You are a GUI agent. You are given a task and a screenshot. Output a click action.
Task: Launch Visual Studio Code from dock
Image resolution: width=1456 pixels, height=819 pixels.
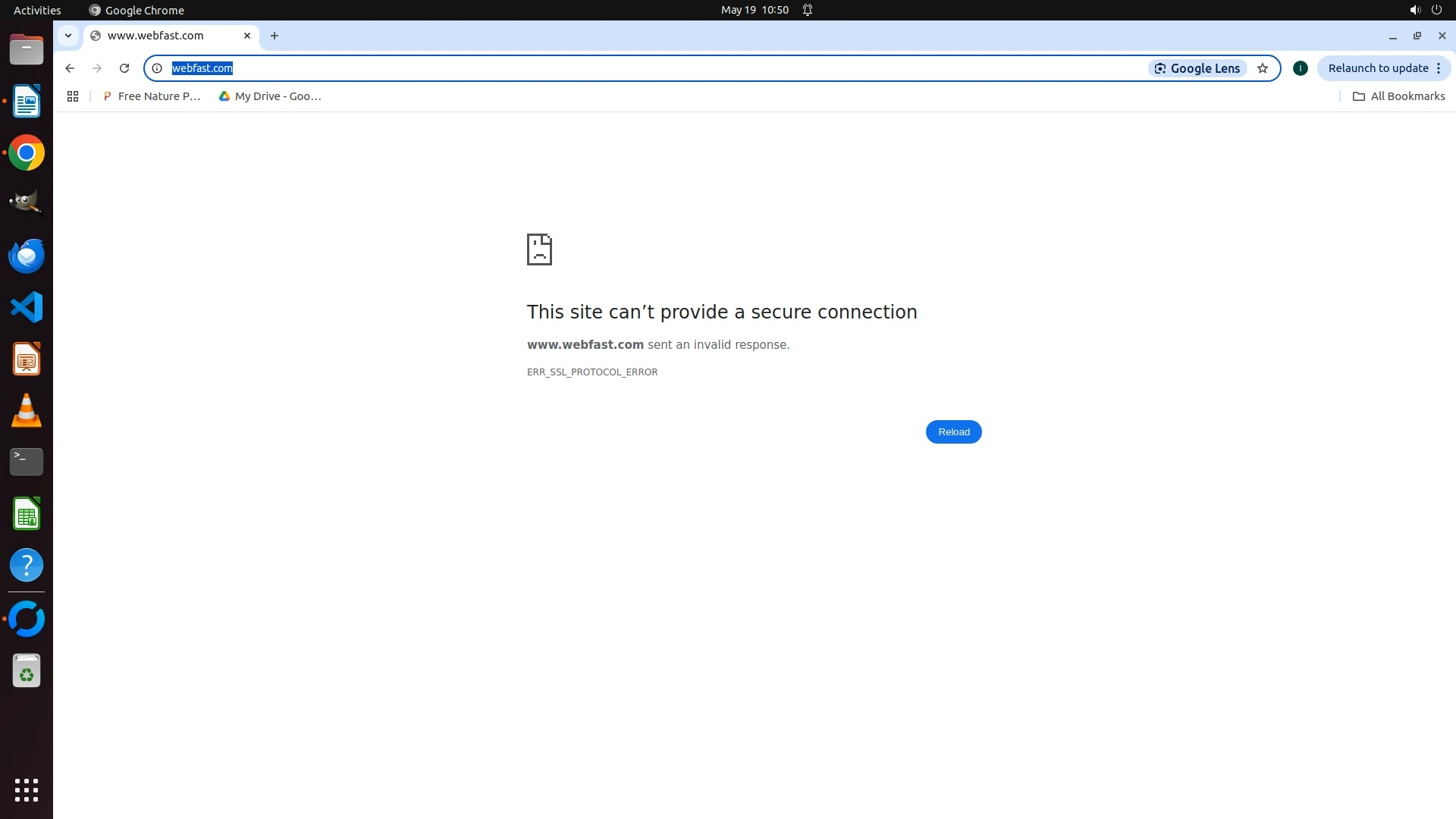point(27,307)
